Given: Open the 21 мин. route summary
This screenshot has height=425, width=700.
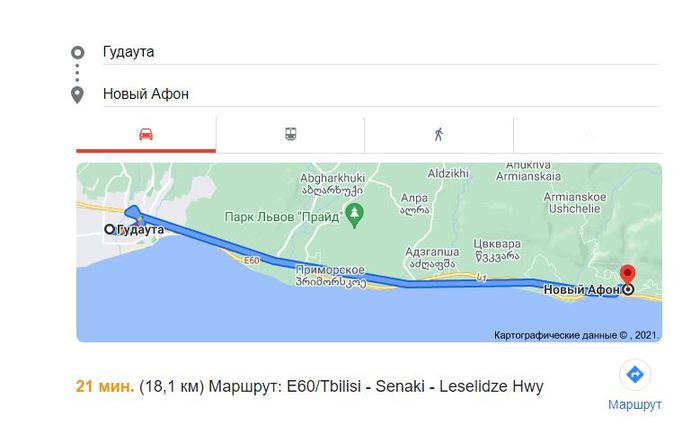Looking at the screenshot, I should point(105,385).
